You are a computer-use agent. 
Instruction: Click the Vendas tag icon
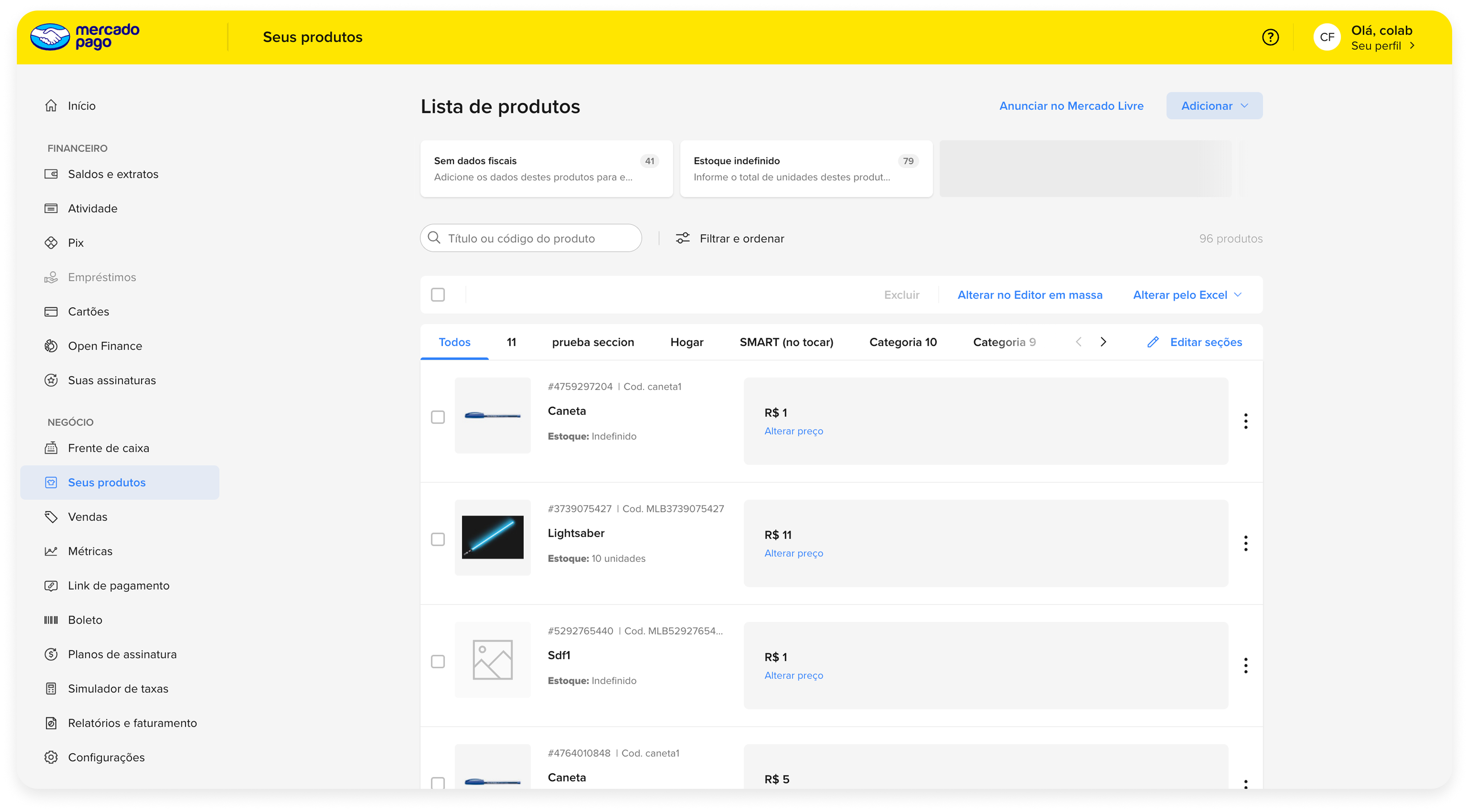tap(51, 517)
